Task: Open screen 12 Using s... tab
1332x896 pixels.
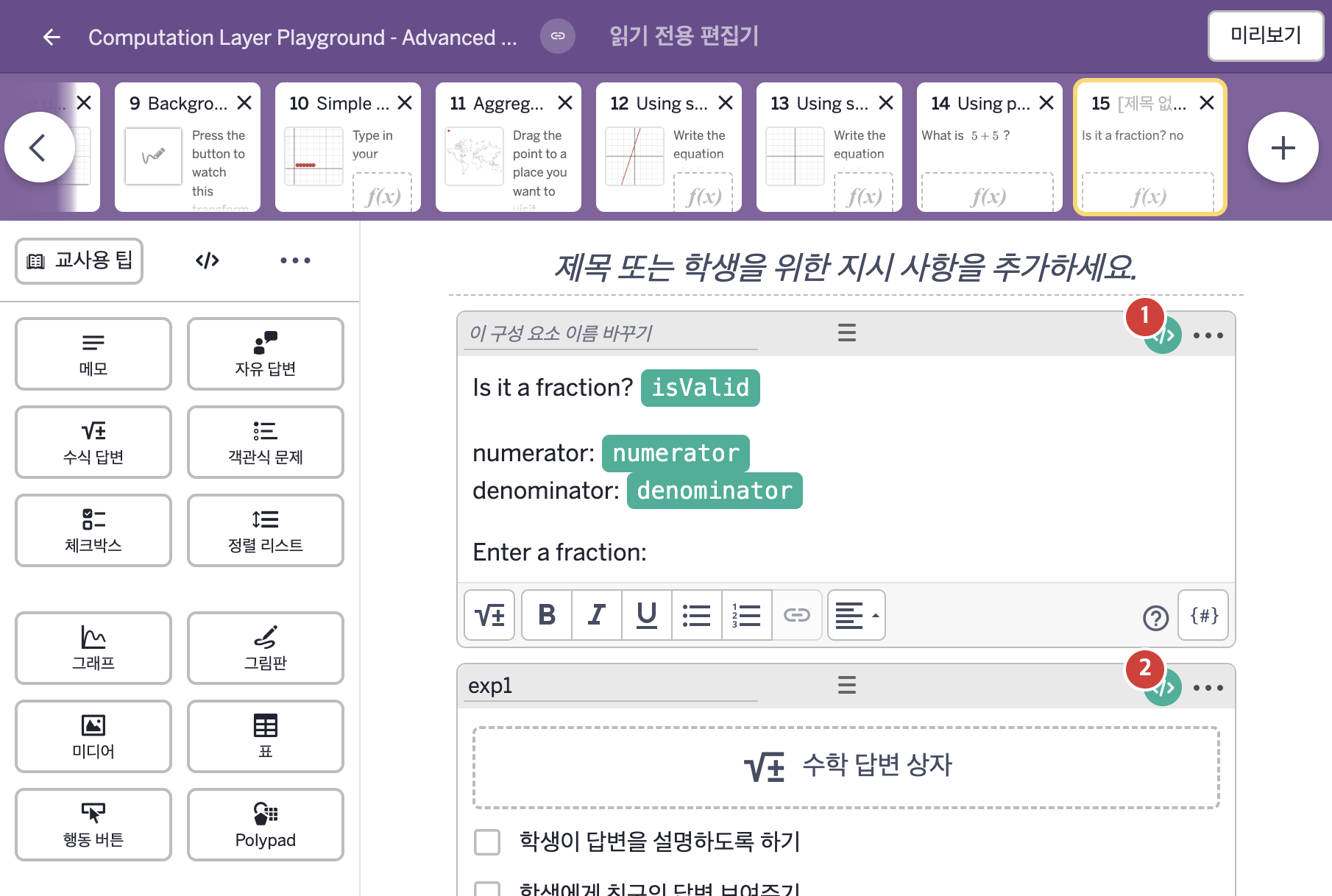Action: (x=669, y=147)
